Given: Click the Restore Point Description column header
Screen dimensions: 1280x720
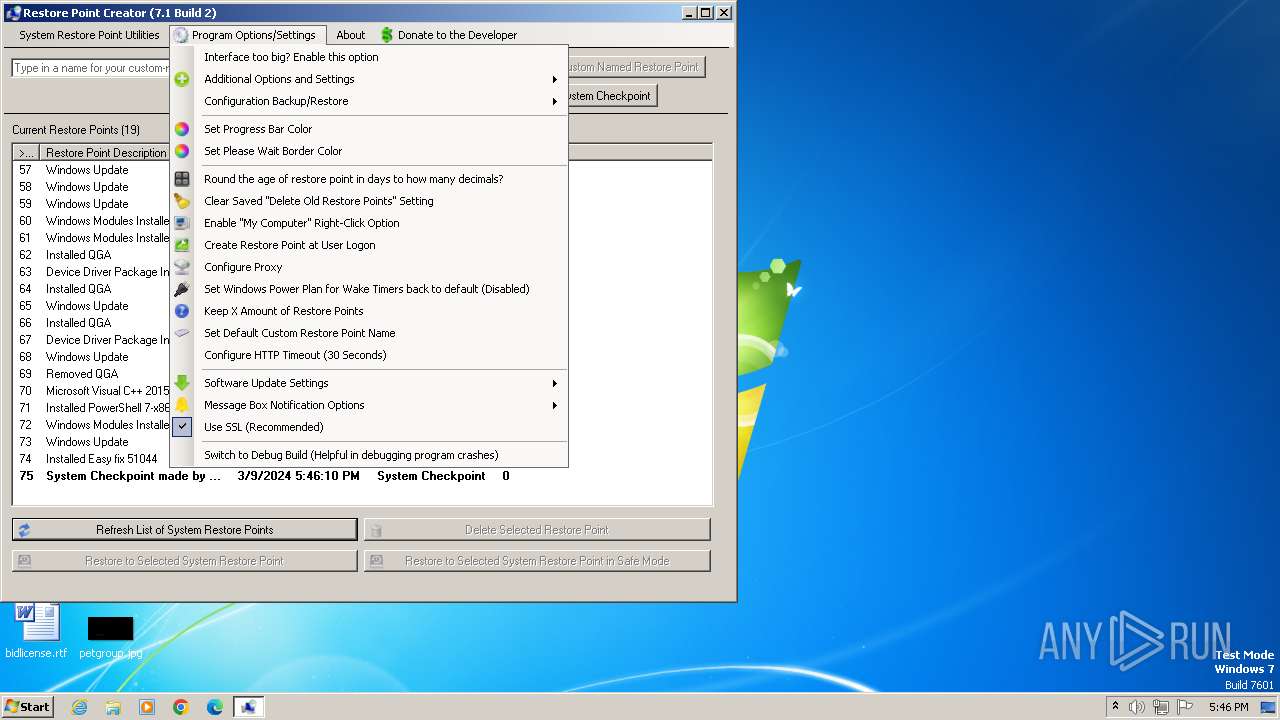Looking at the screenshot, I should pos(106,153).
